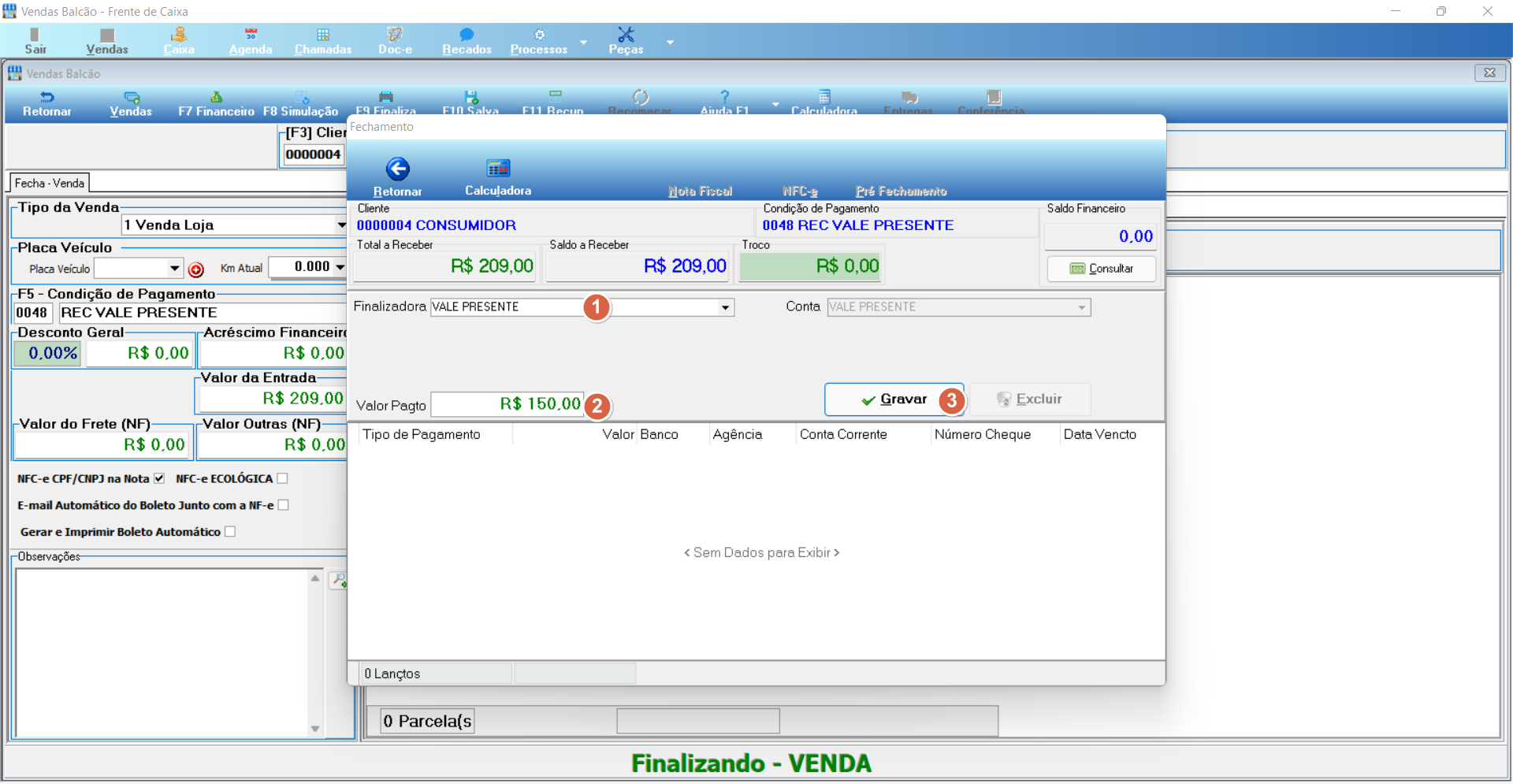The height and width of the screenshot is (784, 1513).
Task: Open the Conta dropdown
Action: click(x=1082, y=307)
